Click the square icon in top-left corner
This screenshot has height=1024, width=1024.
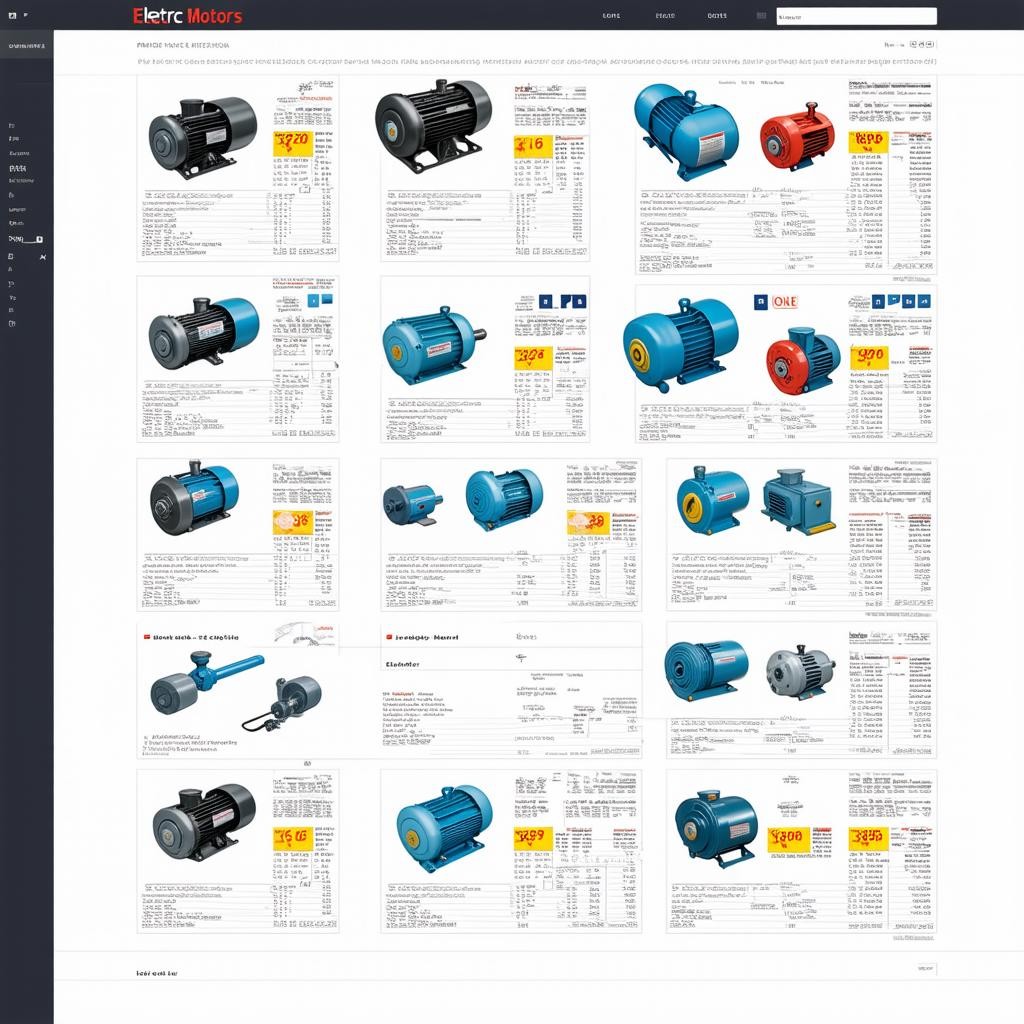point(12,16)
